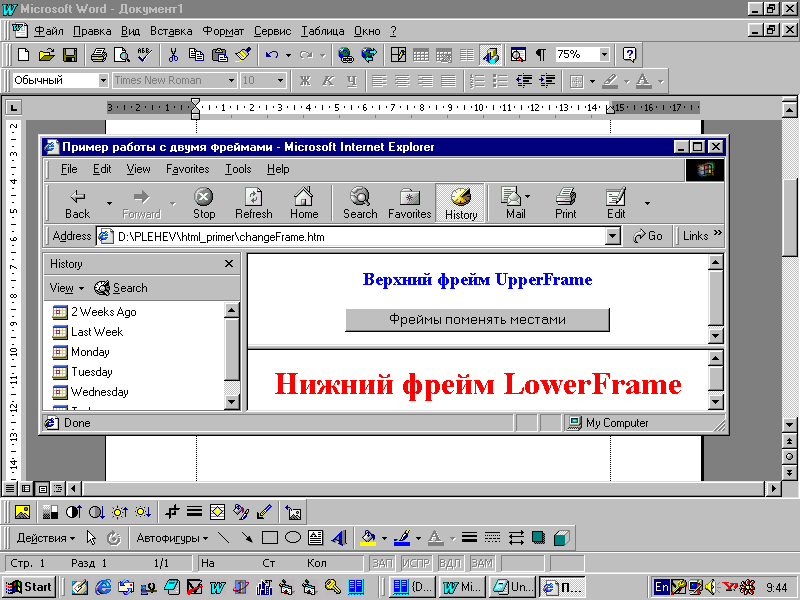Image resolution: width=800 pixels, height=600 pixels.
Task: Open the Вставка menu in Word
Action: click(x=171, y=31)
